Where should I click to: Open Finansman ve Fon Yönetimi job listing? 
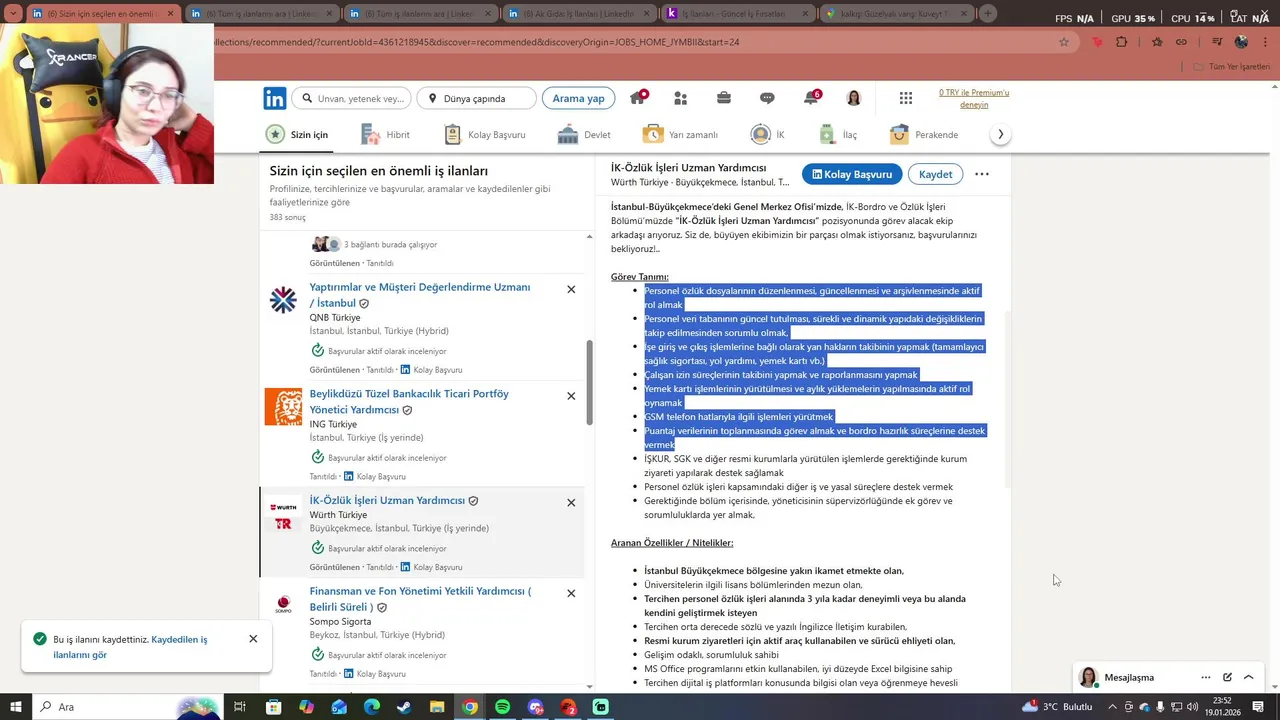420,599
